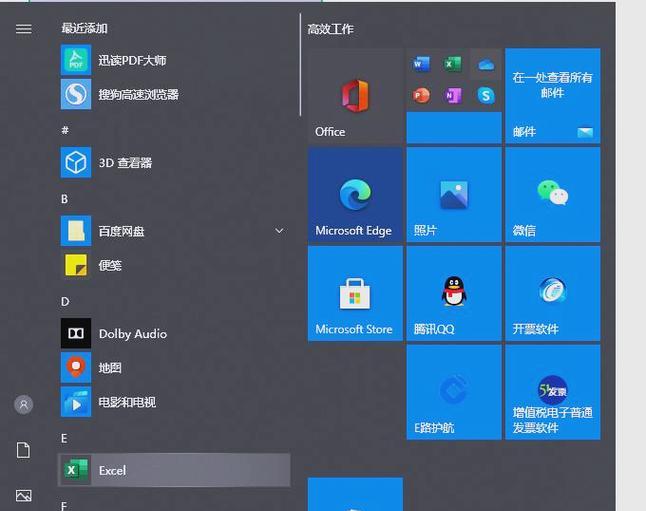Open PowerPoint mini icon in tile group
The width and height of the screenshot is (646, 511).
pyautogui.click(x=421, y=96)
